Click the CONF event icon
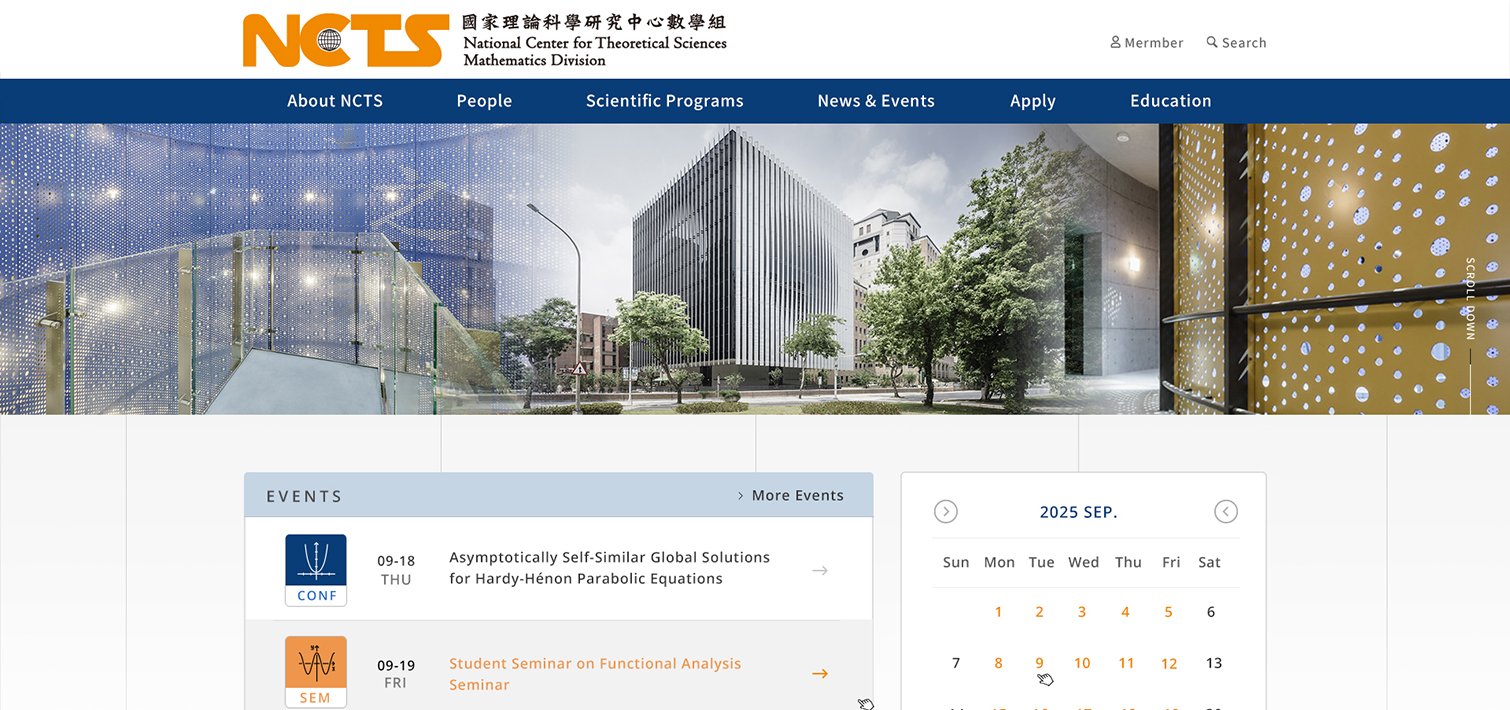 [x=316, y=570]
